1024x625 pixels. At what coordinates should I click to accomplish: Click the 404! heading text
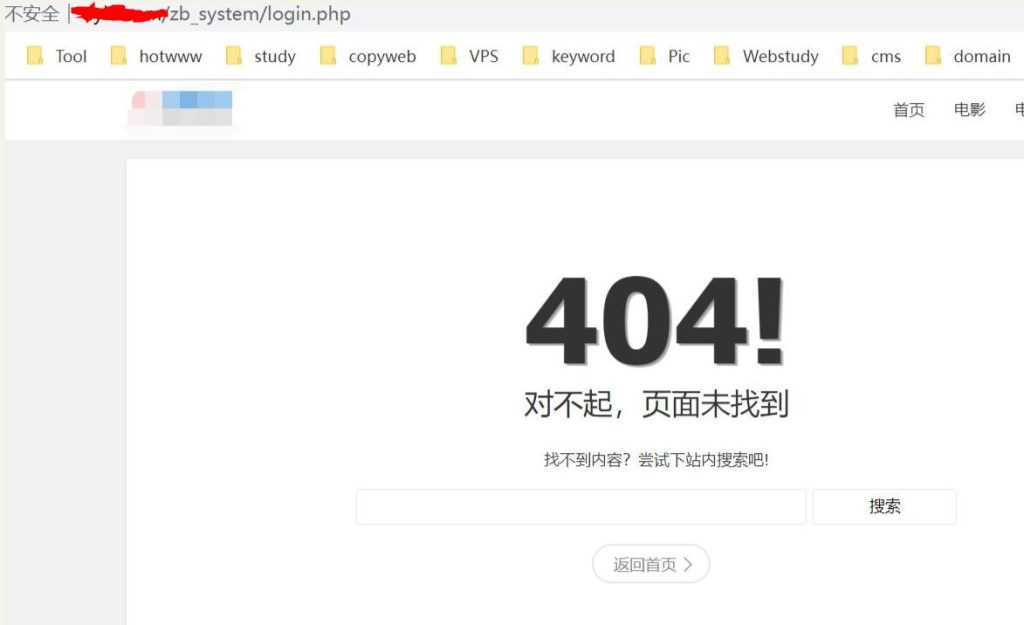click(x=655, y=321)
